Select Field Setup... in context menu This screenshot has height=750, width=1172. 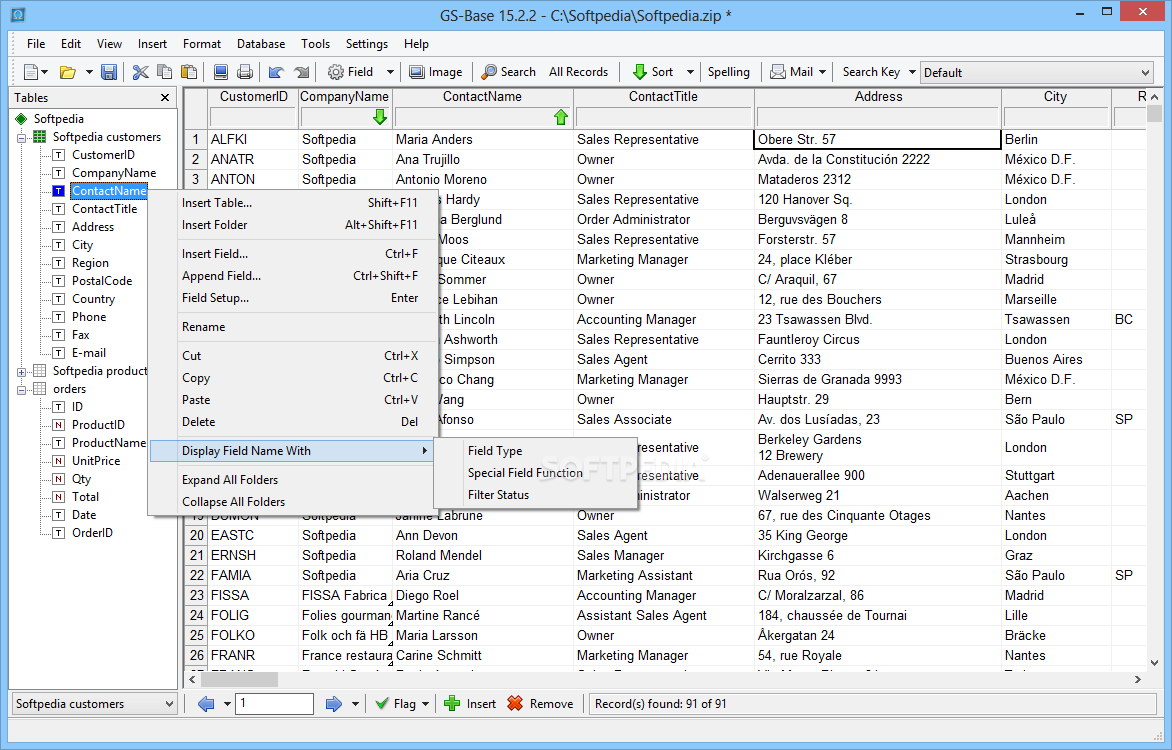tap(215, 298)
